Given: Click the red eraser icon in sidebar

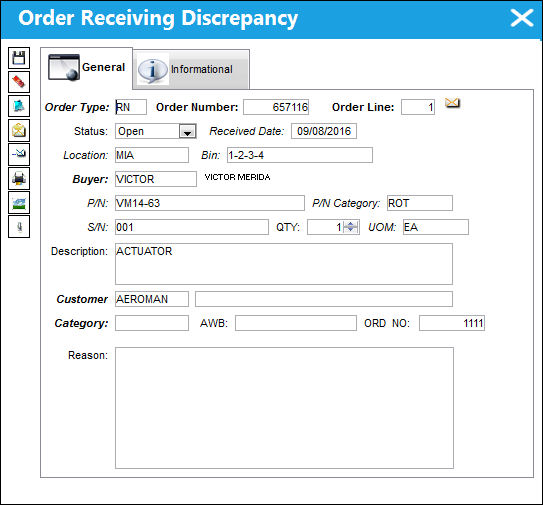Looking at the screenshot, I should tap(19, 82).
